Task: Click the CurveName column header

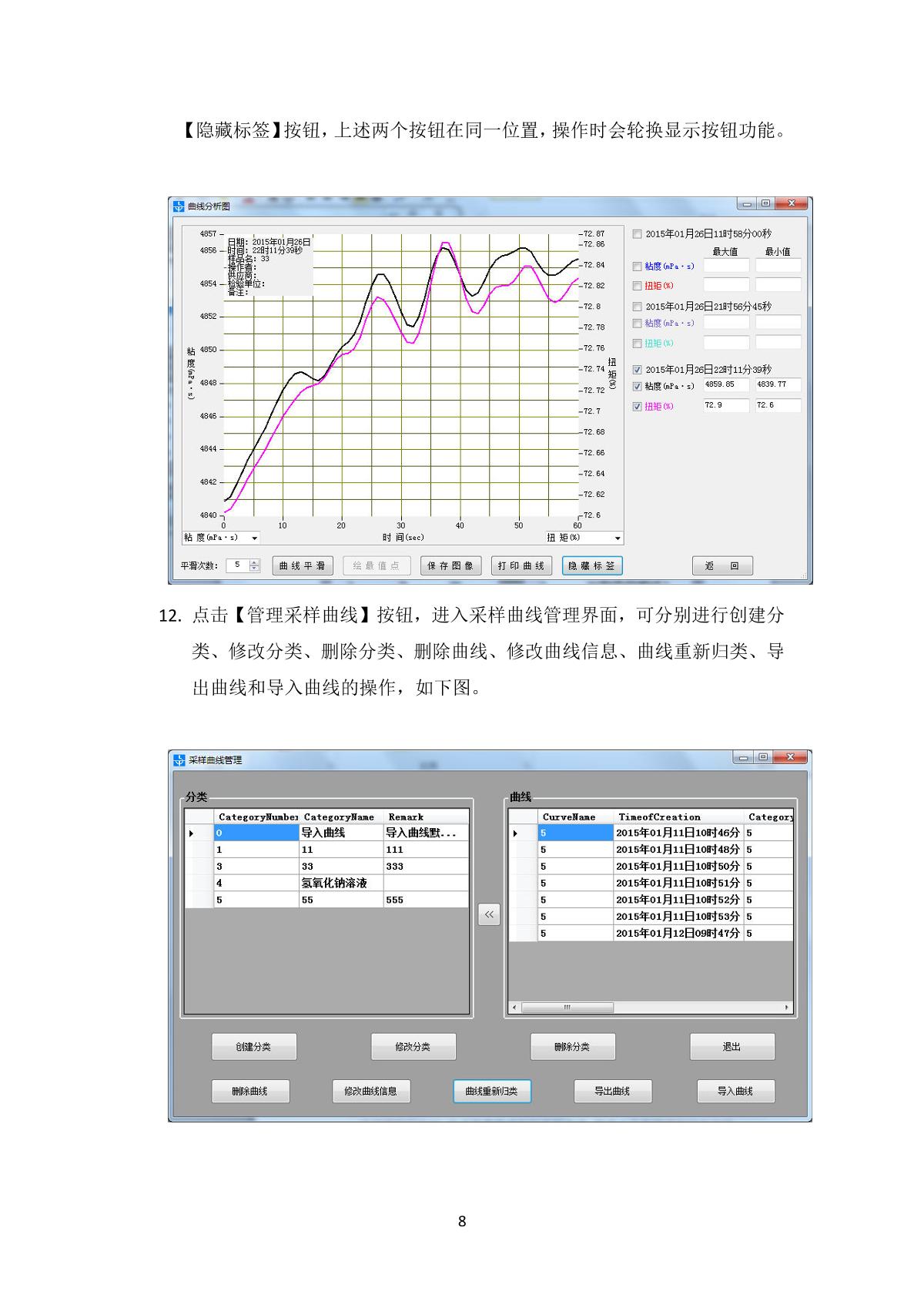Action: click(575, 817)
